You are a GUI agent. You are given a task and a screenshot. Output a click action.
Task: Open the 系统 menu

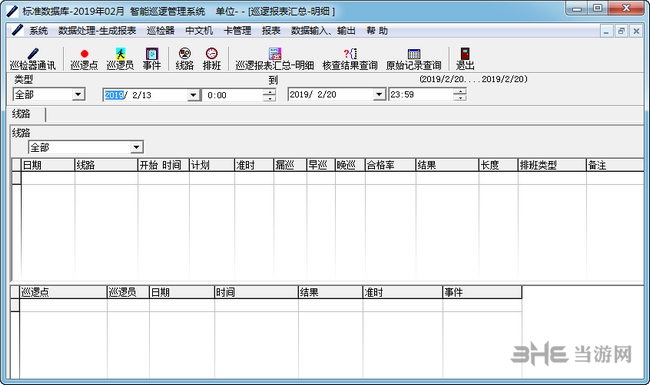click(38, 31)
